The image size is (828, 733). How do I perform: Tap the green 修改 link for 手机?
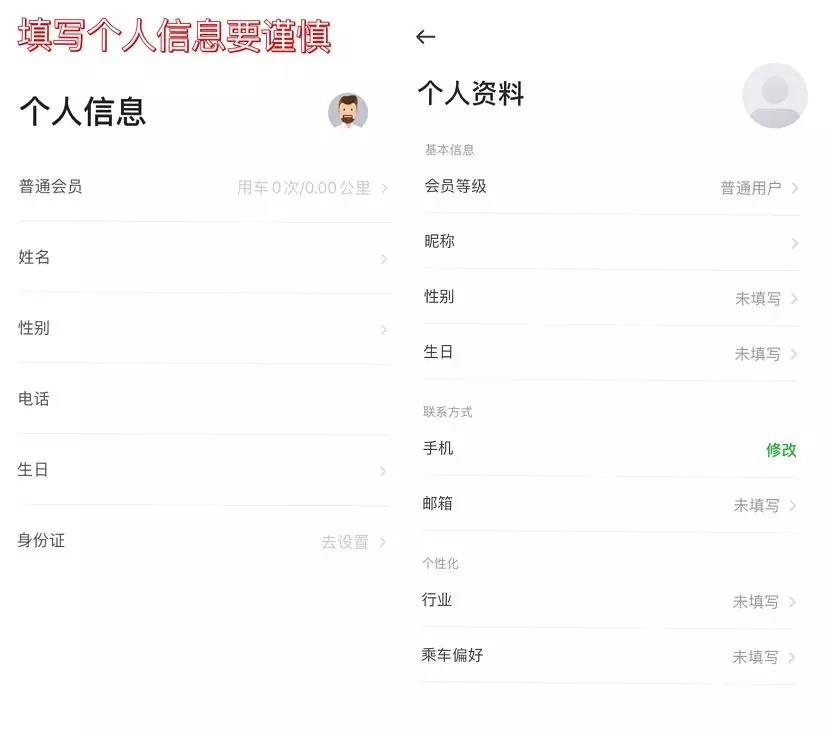click(x=781, y=450)
